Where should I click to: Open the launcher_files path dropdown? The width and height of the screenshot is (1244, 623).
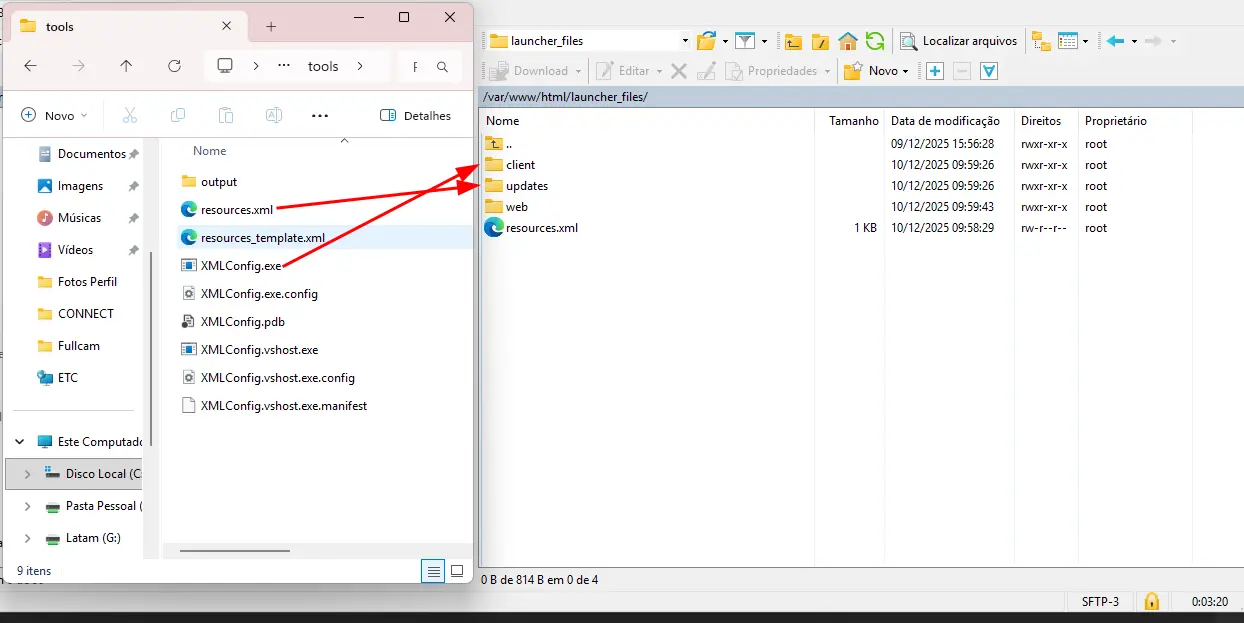[x=685, y=41]
